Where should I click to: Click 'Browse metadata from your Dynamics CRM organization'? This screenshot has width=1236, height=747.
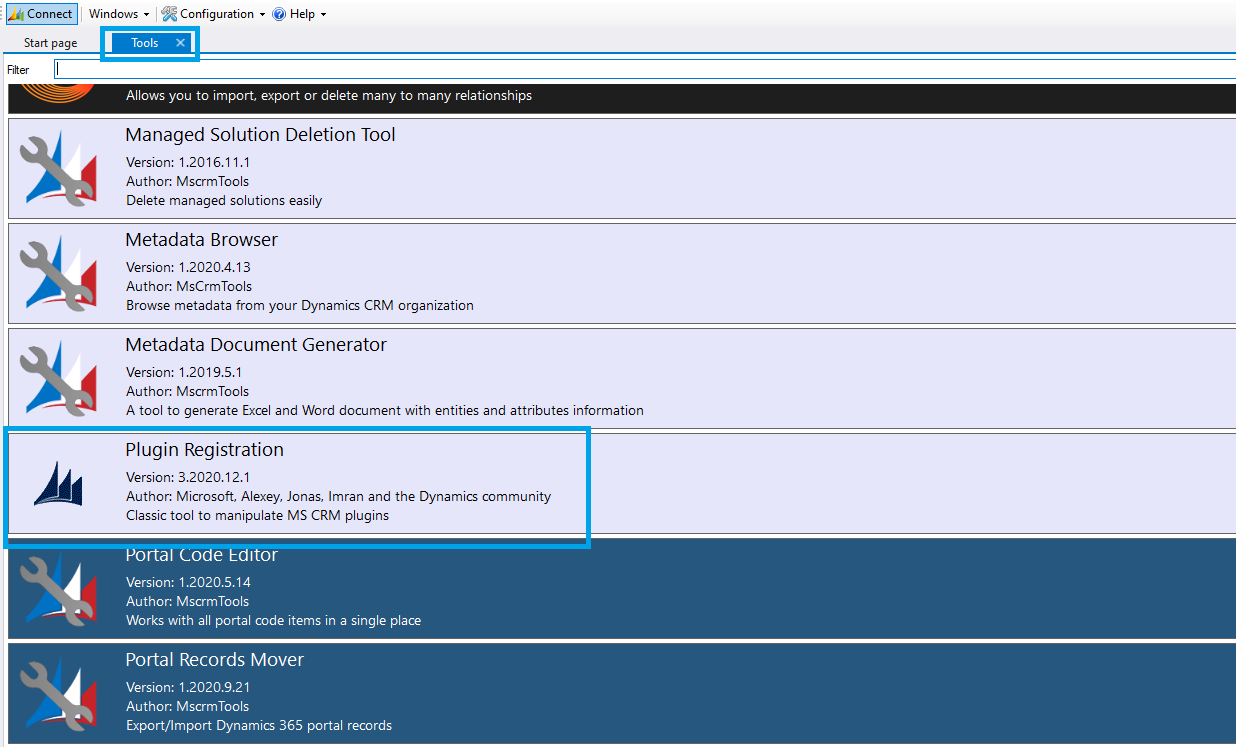coord(300,305)
